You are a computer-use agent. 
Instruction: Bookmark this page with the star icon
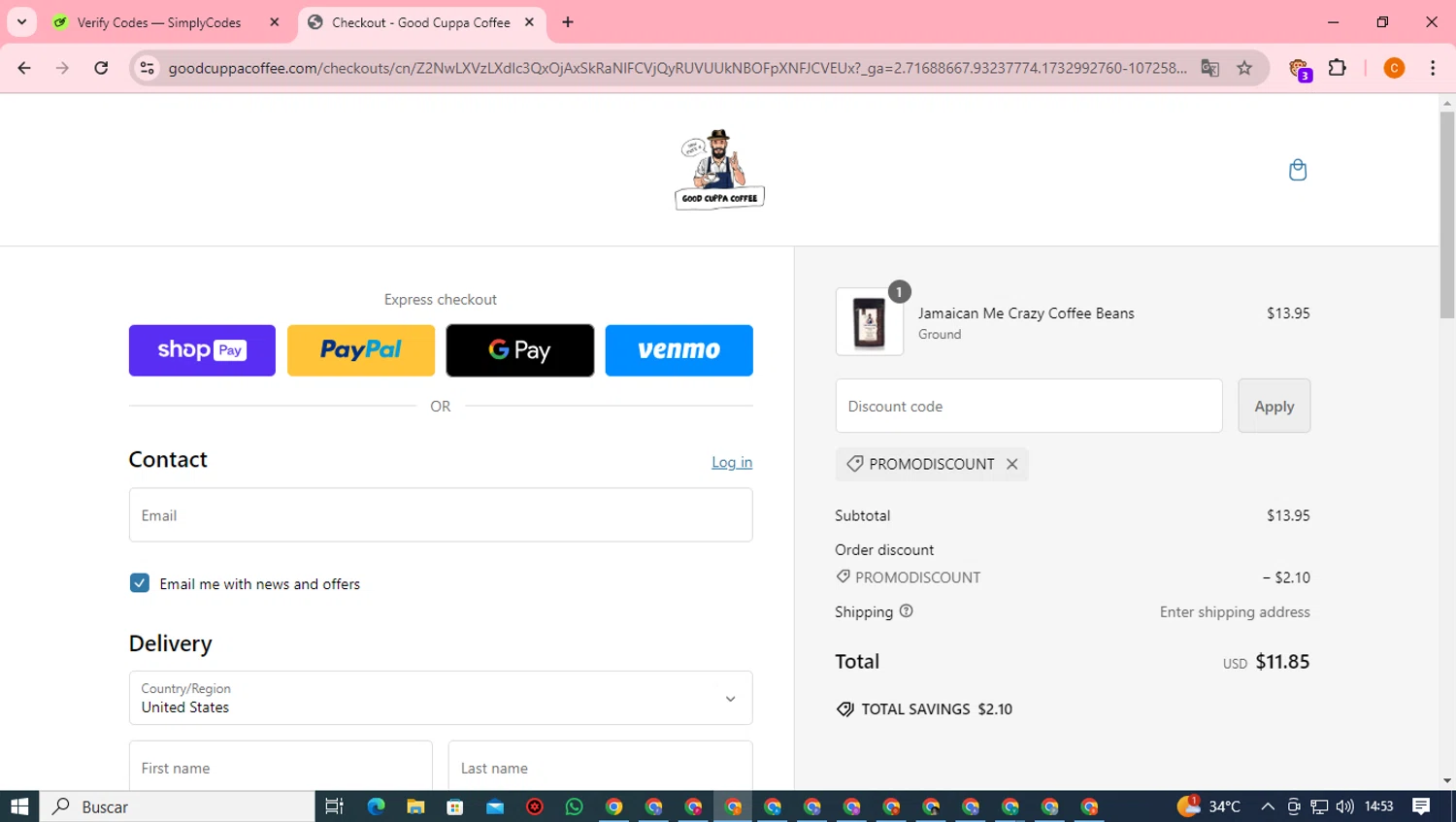1244,68
